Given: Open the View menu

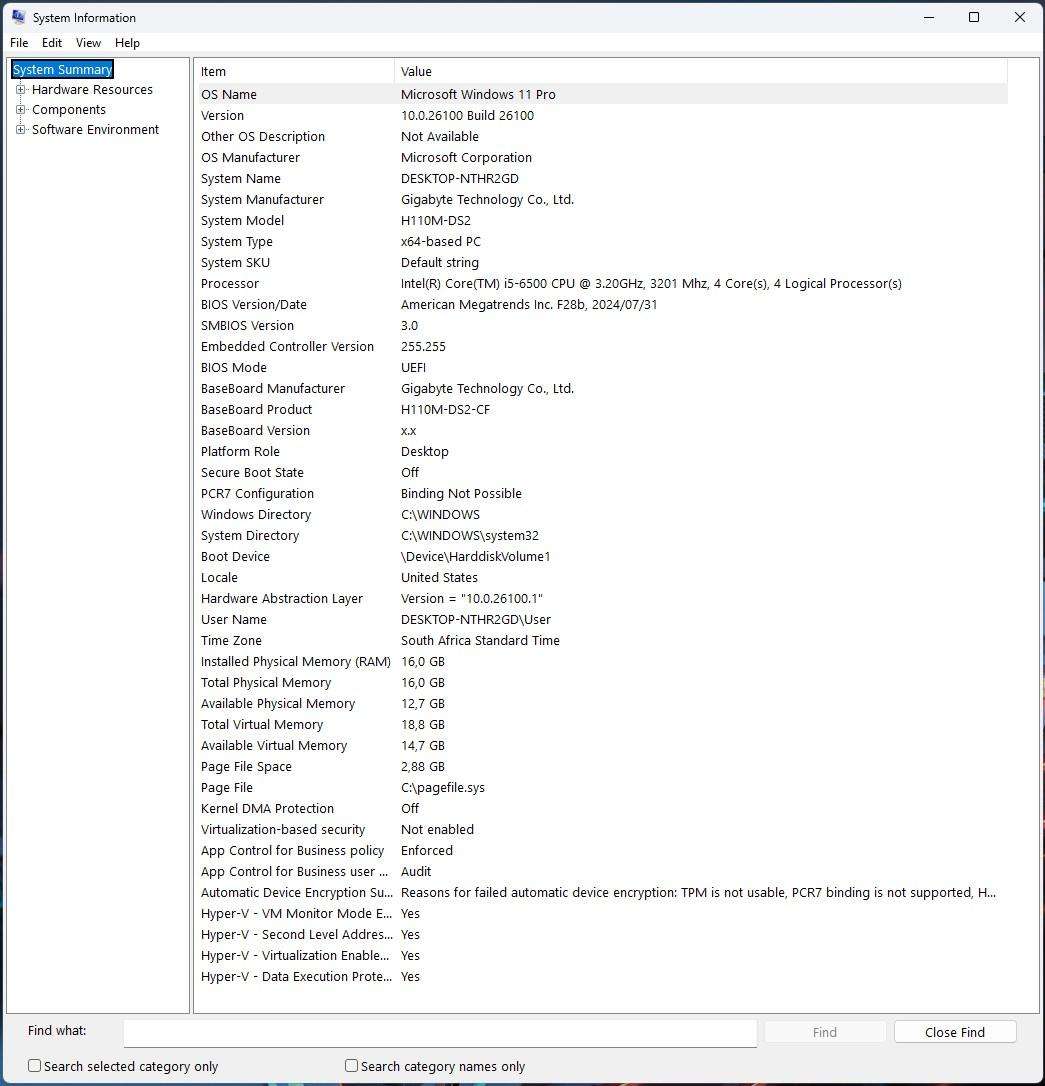Looking at the screenshot, I should pos(88,42).
